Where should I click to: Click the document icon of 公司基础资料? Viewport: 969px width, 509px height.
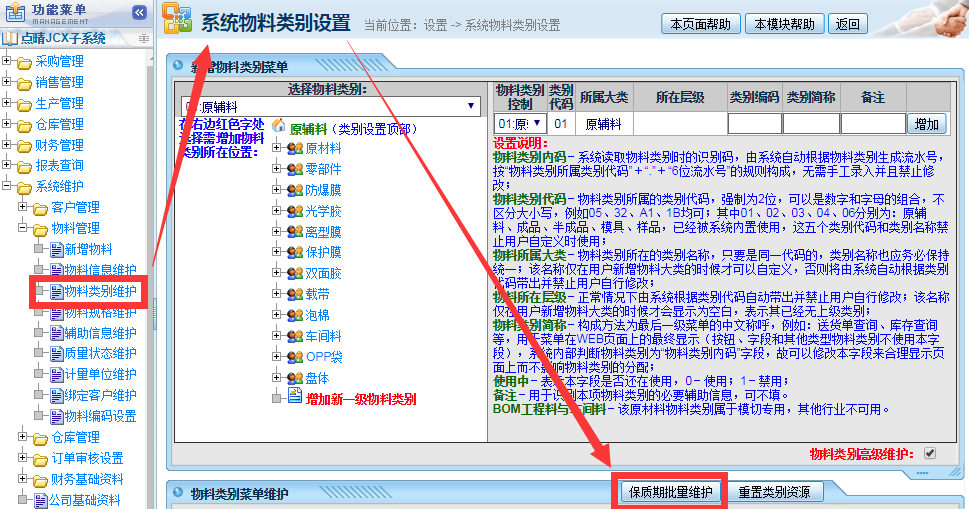(40, 500)
